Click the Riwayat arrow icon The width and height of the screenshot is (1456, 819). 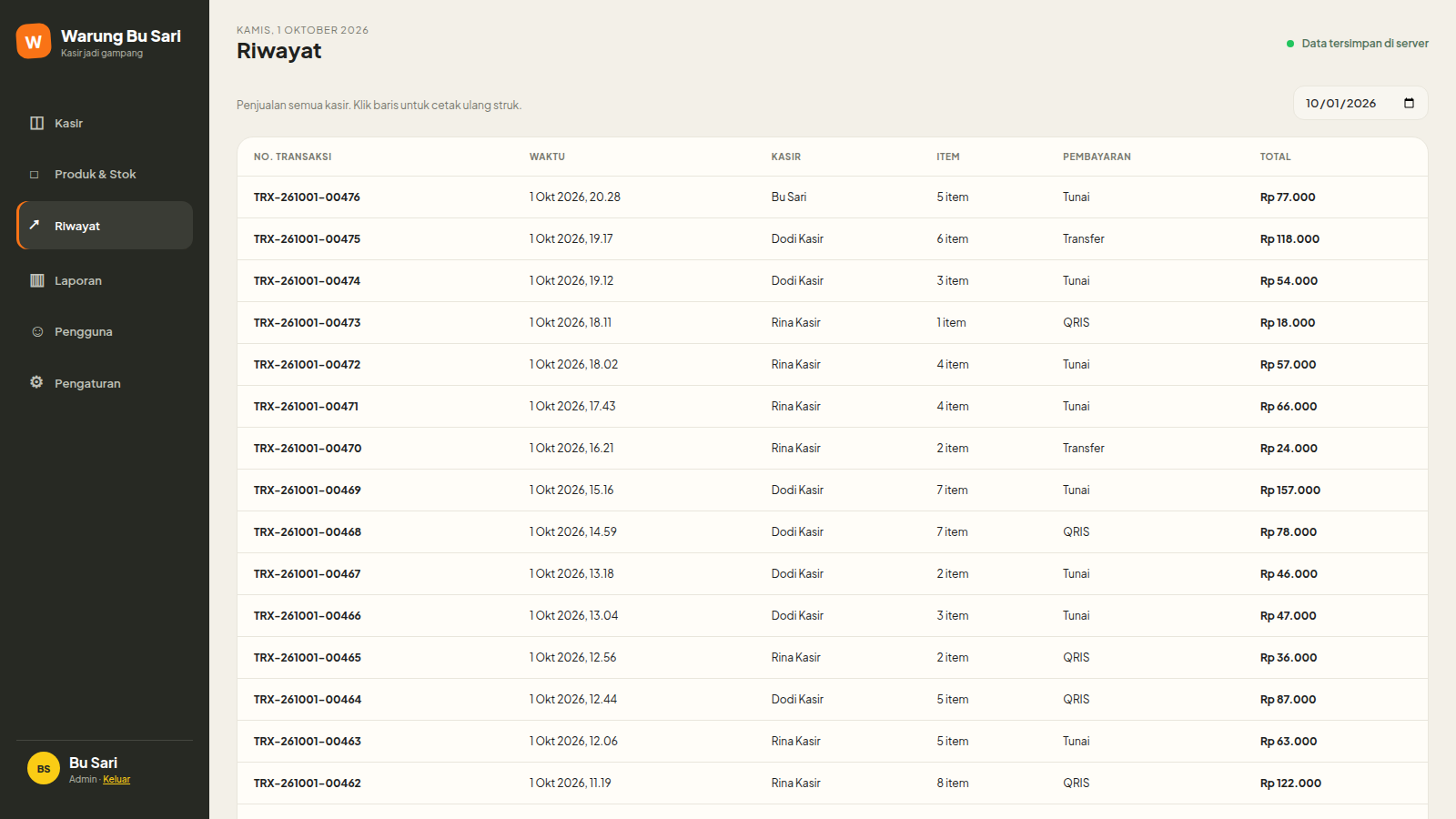pyautogui.click(x=35, y=225)
